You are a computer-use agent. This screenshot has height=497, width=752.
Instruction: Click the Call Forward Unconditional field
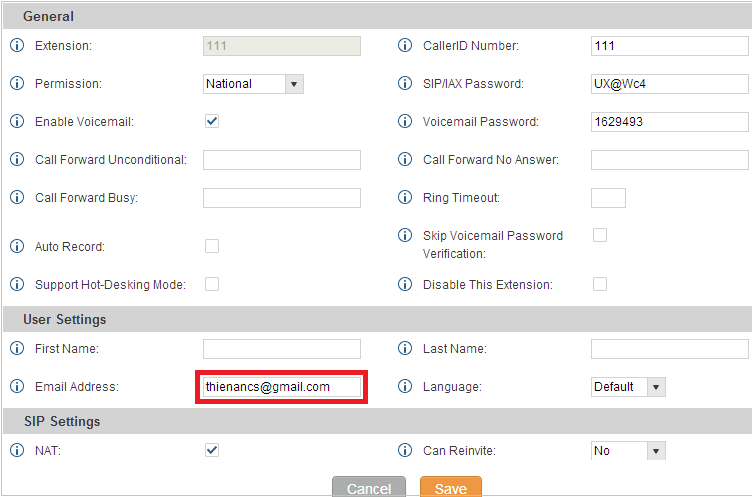click(282, 160)
